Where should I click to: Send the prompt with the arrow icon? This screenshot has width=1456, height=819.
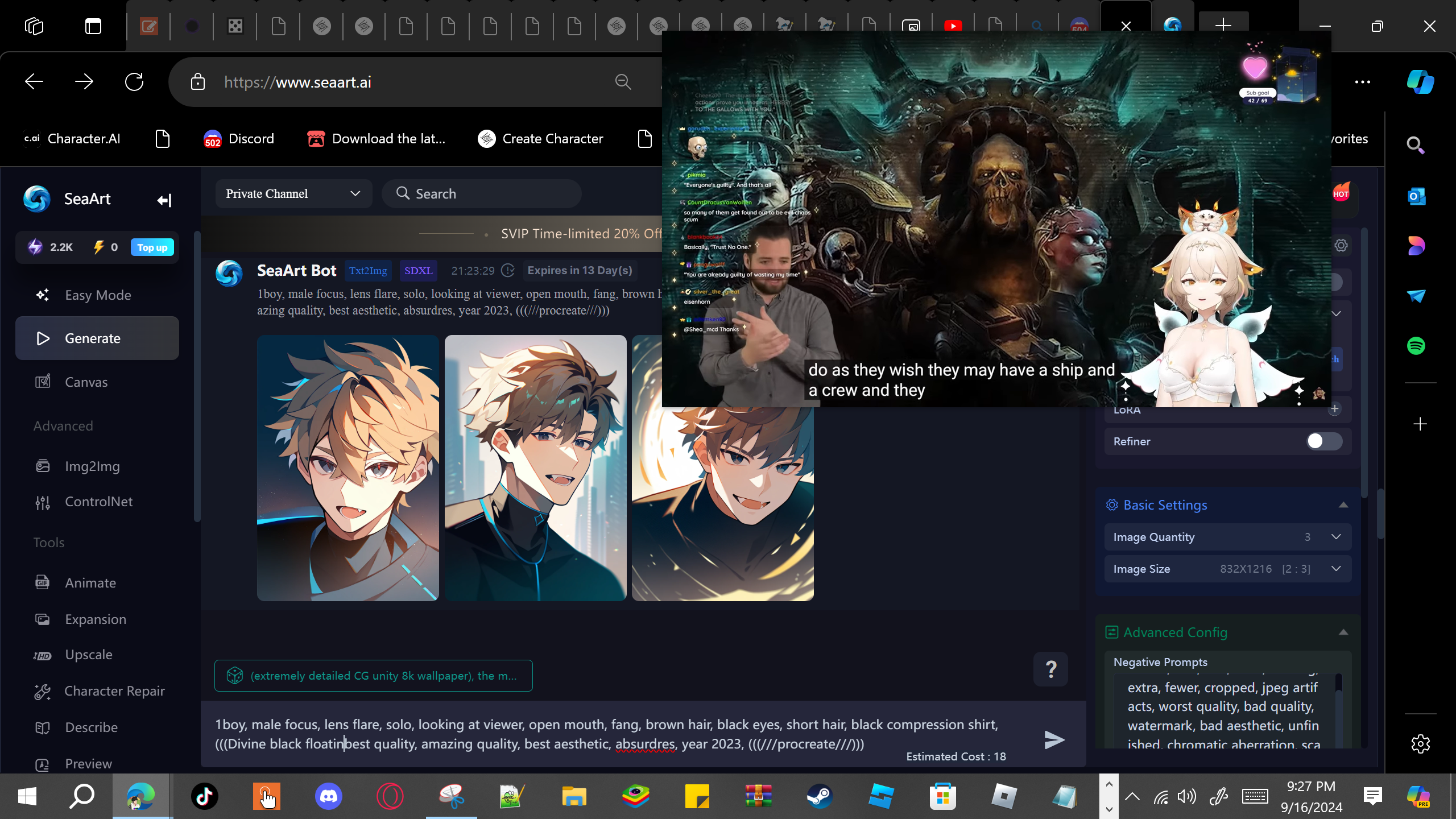(x=1054, y=740)
